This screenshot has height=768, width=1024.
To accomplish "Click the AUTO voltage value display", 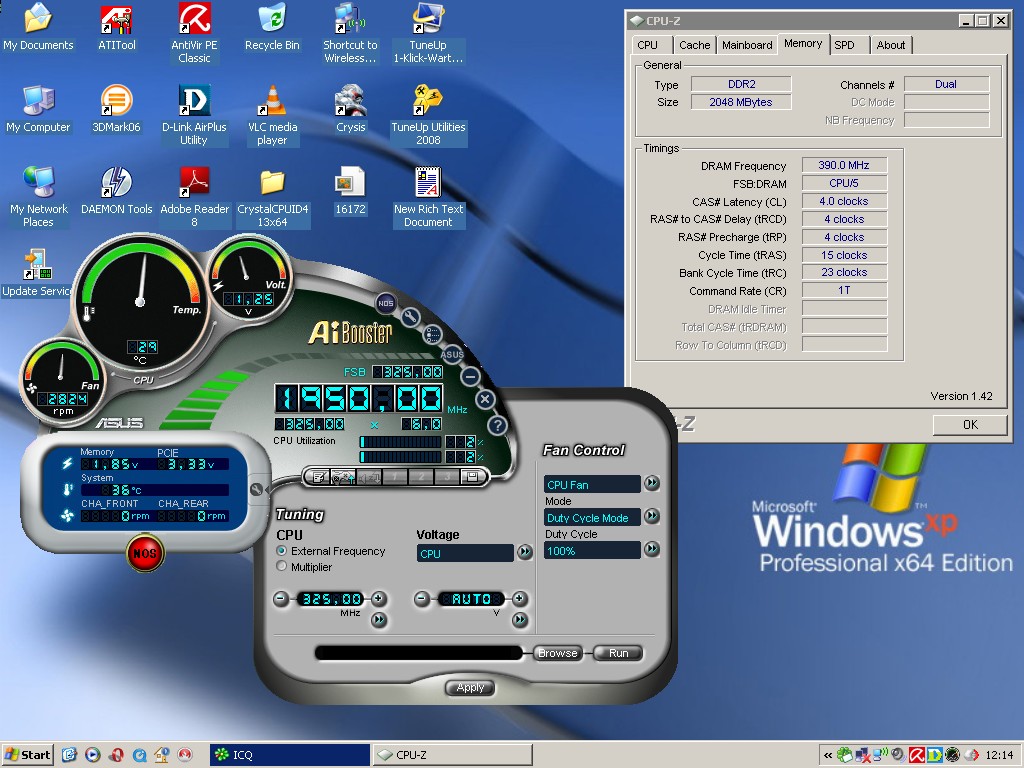I will [471, 599].
